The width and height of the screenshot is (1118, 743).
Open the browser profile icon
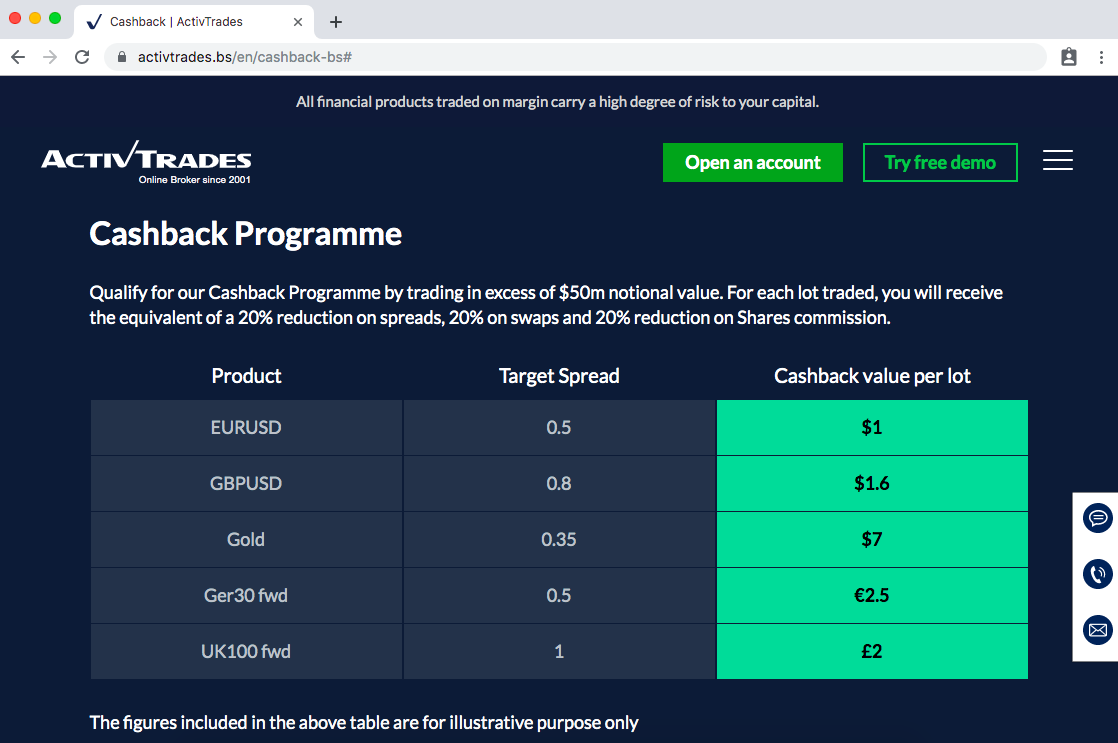[1069, 57]
